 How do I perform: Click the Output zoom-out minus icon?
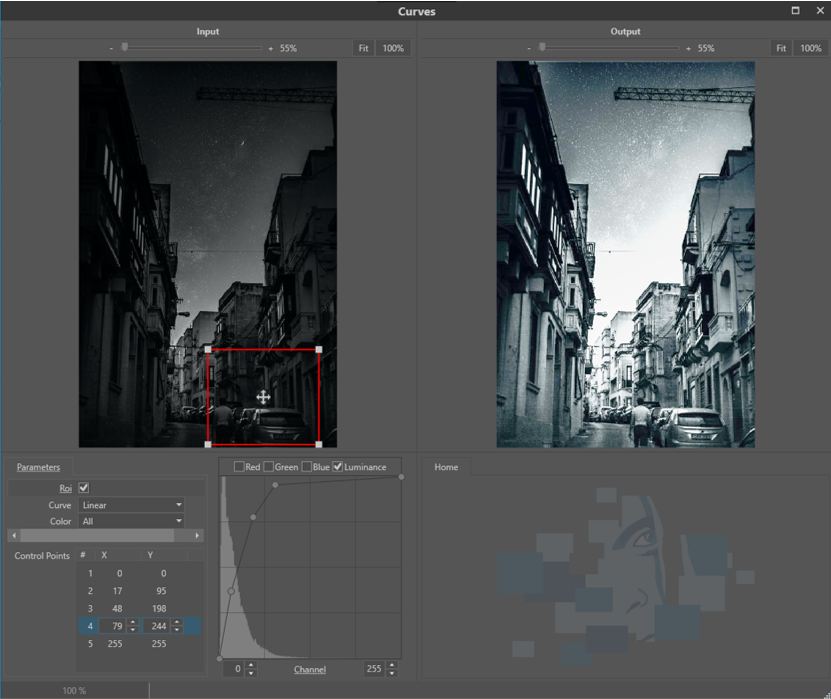pos(529,48)
